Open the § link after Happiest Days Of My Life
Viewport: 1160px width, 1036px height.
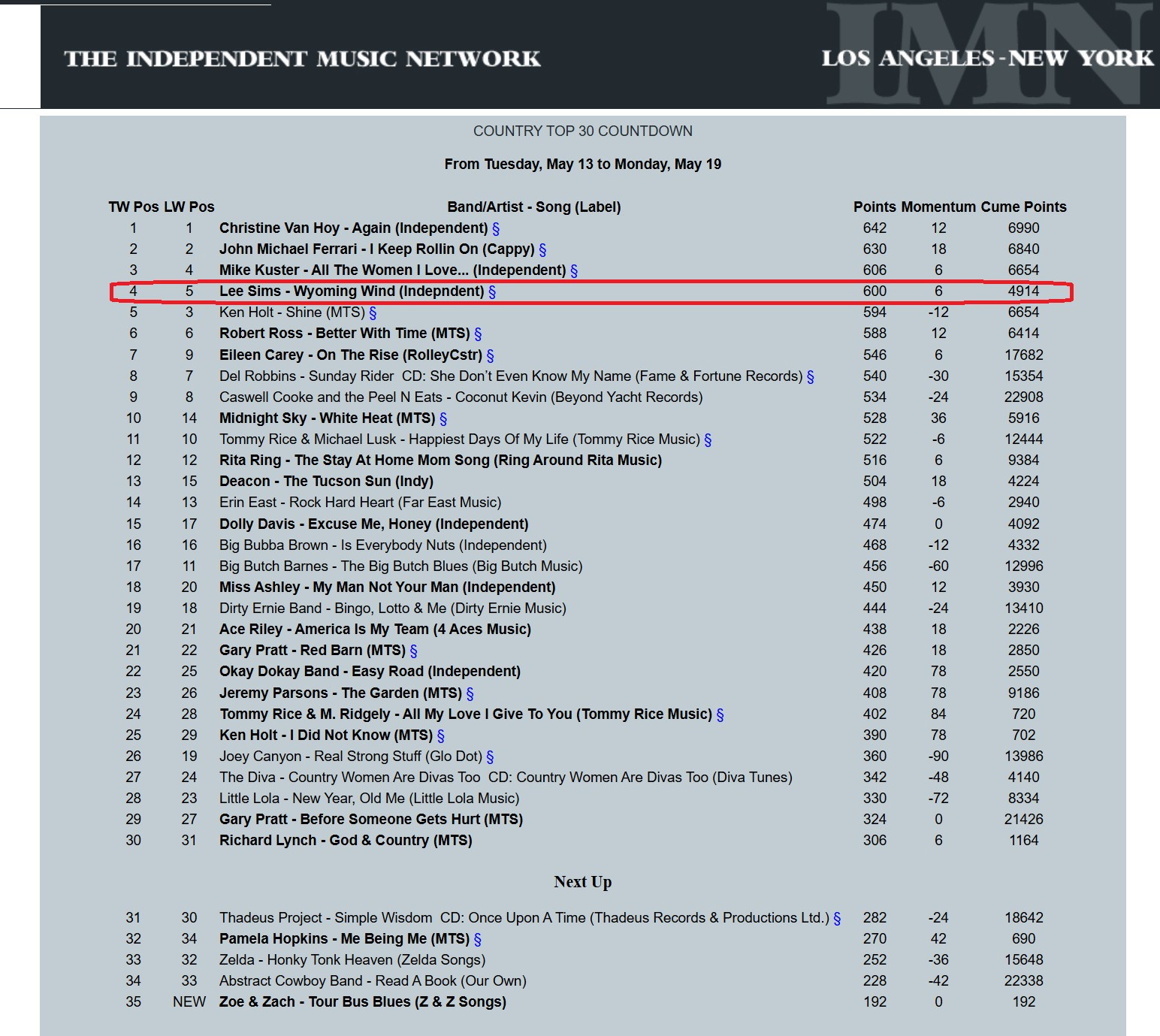[708, 439]
